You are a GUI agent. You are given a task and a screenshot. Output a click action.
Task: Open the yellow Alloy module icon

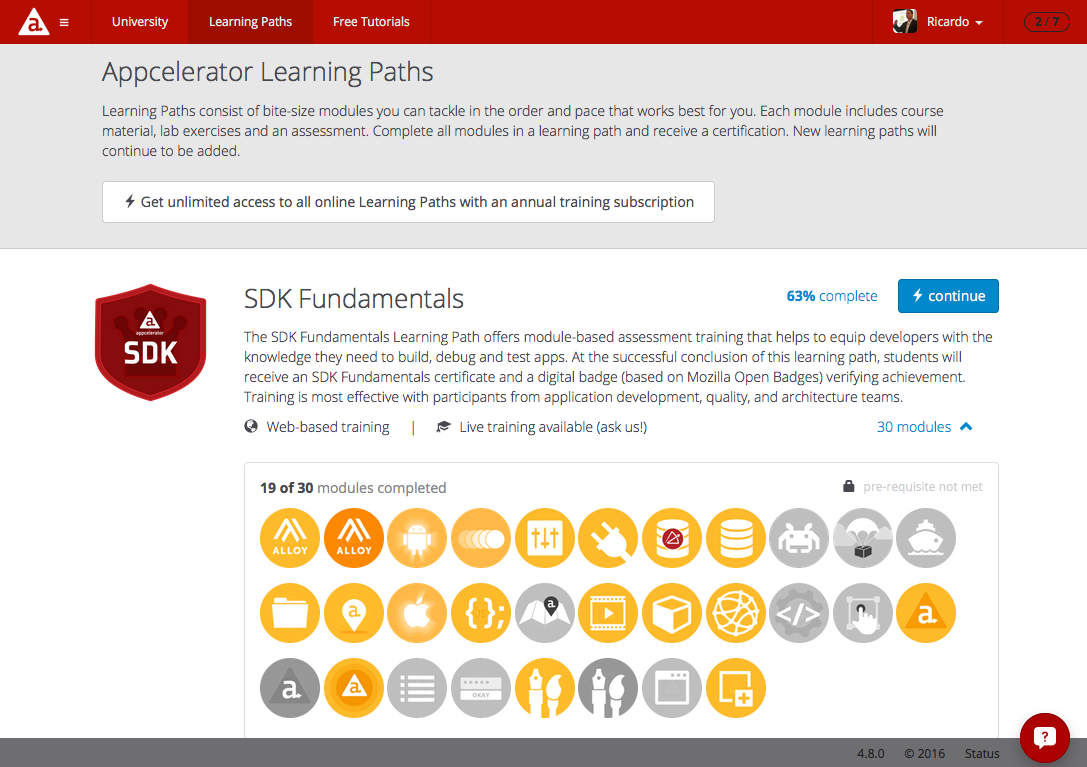[290, 538]
